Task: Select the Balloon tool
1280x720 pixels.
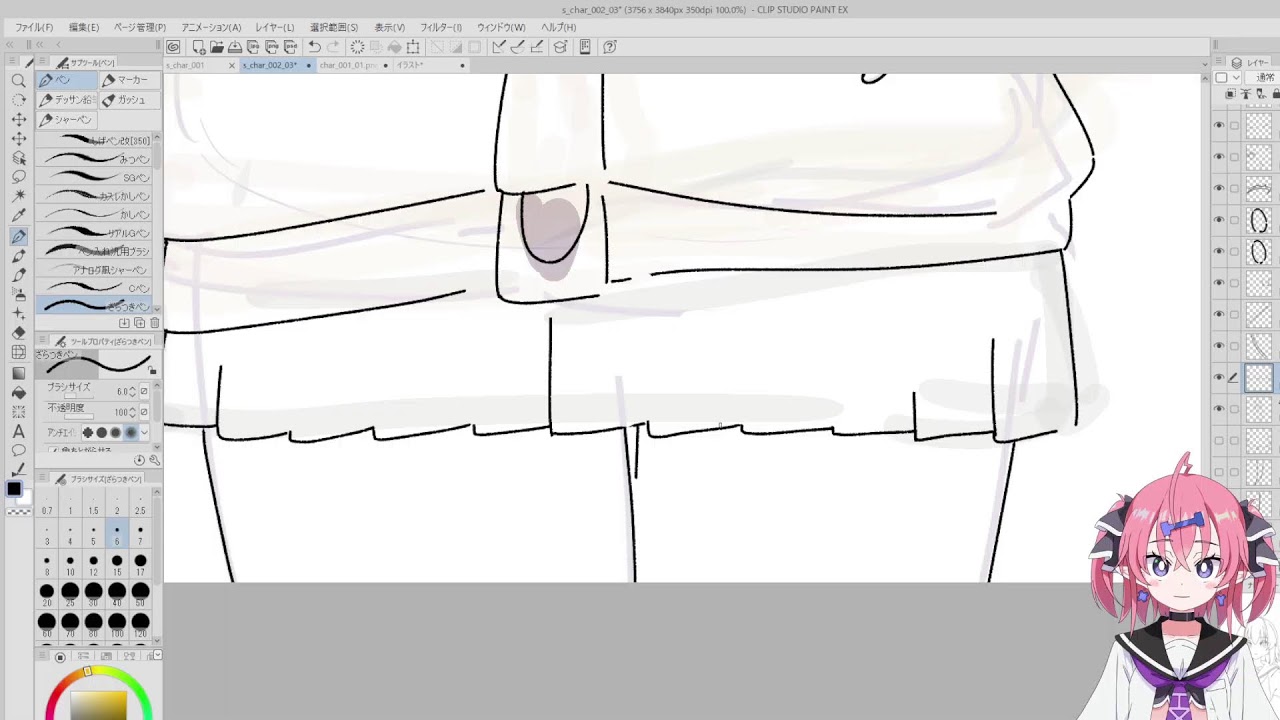Action: 18,450
